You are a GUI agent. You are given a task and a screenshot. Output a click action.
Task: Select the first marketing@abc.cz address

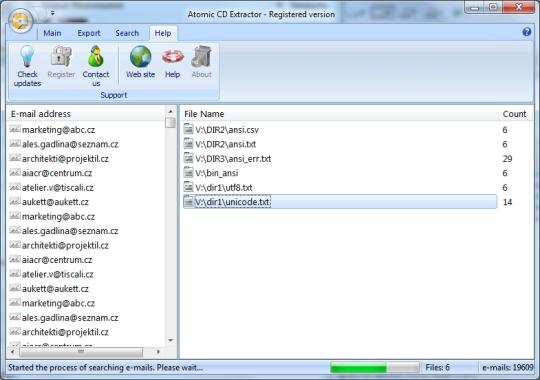(x=58, y=130)
